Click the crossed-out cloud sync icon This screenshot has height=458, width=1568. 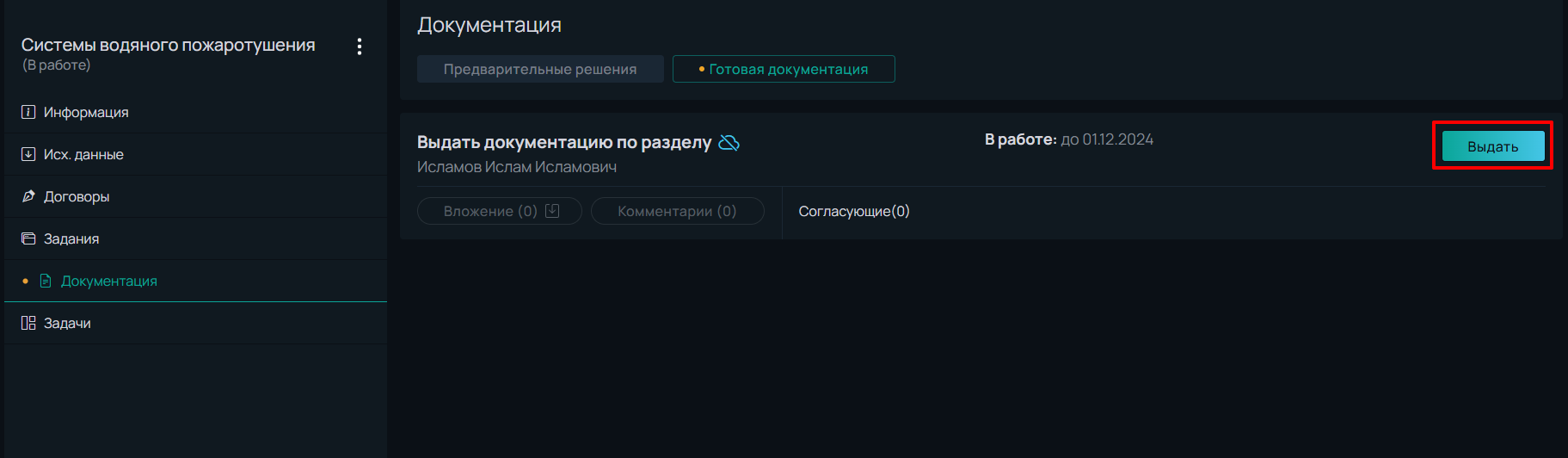click(729, 143)
